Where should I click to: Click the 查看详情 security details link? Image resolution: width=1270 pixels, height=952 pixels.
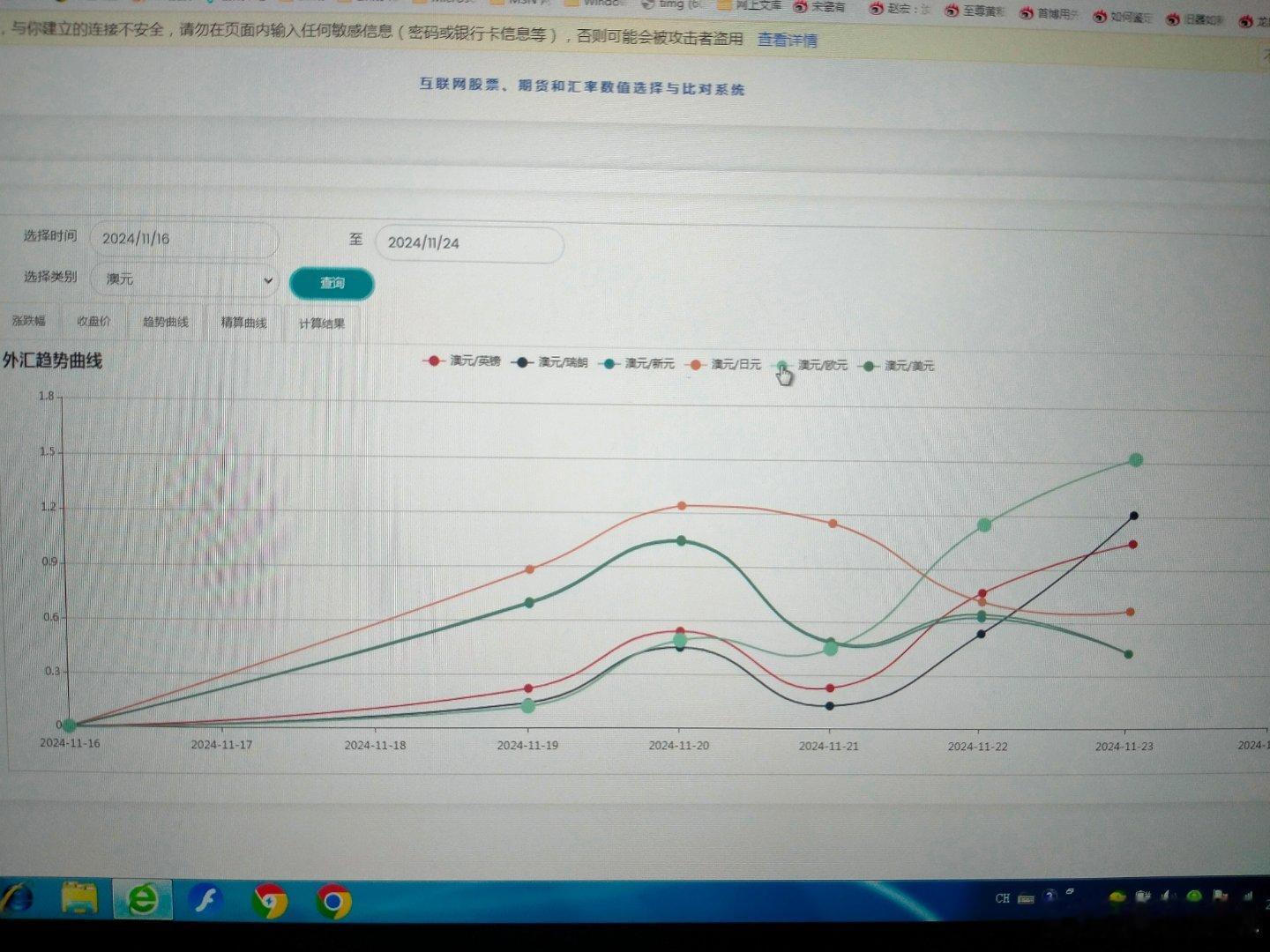pos(787,40)
